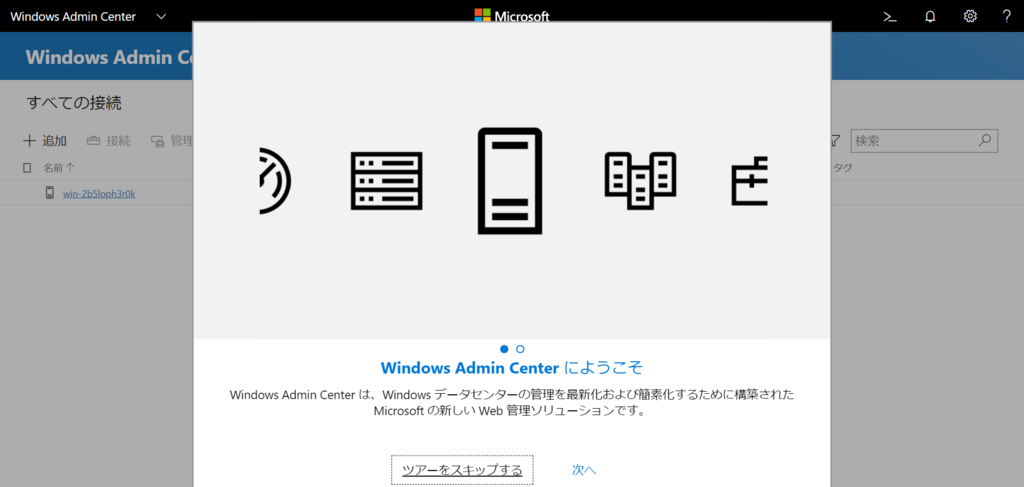
Task: Toggle the select-all checkbox in the header
Action: 27,168
